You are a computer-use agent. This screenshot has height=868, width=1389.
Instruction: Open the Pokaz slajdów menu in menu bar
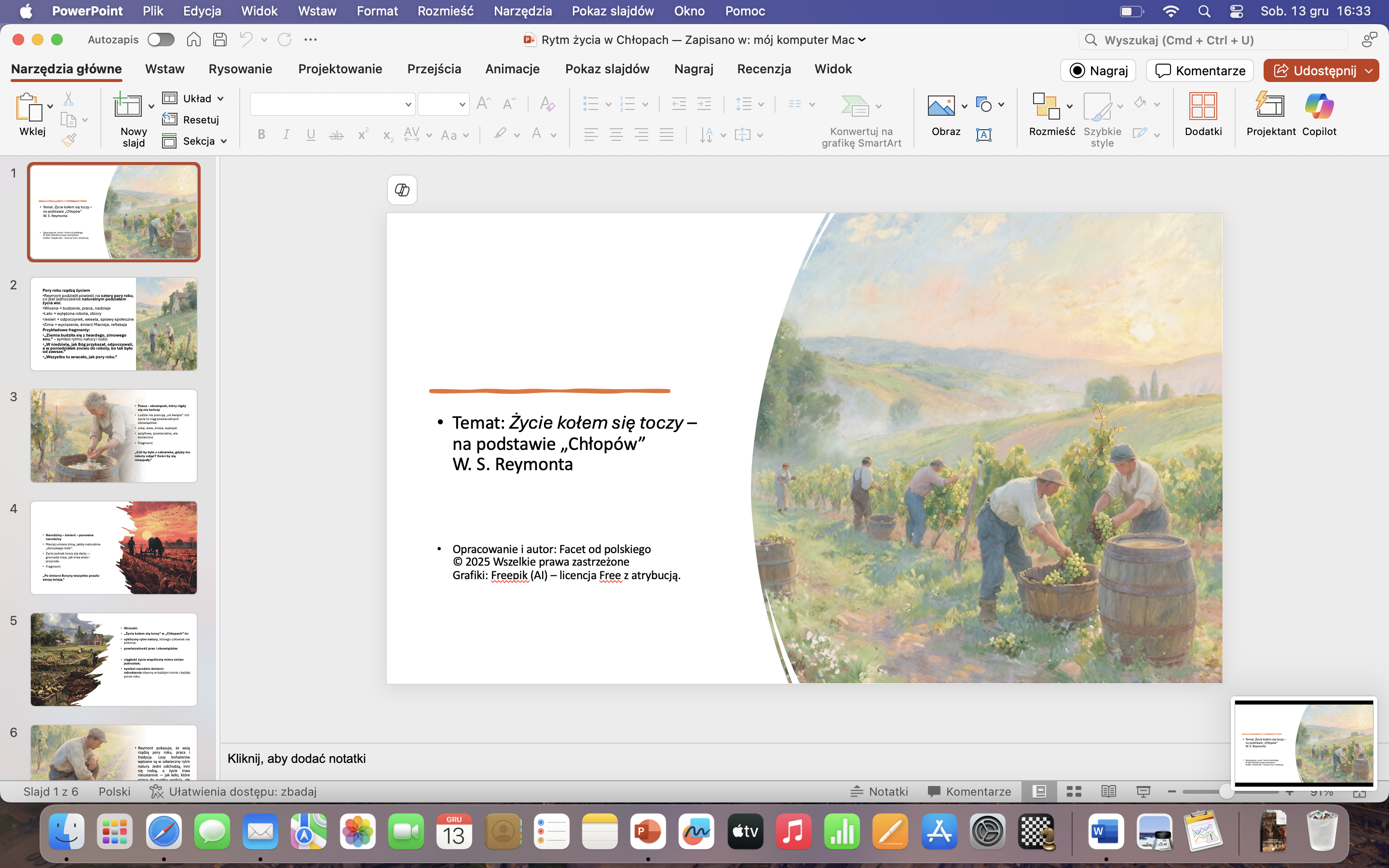(x=613, y=11)
